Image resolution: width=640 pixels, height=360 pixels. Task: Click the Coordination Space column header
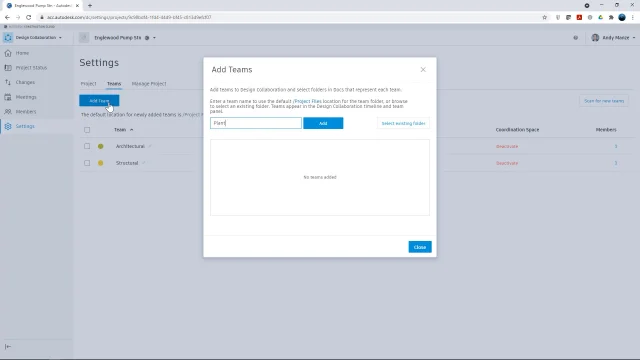pos(517,130)
